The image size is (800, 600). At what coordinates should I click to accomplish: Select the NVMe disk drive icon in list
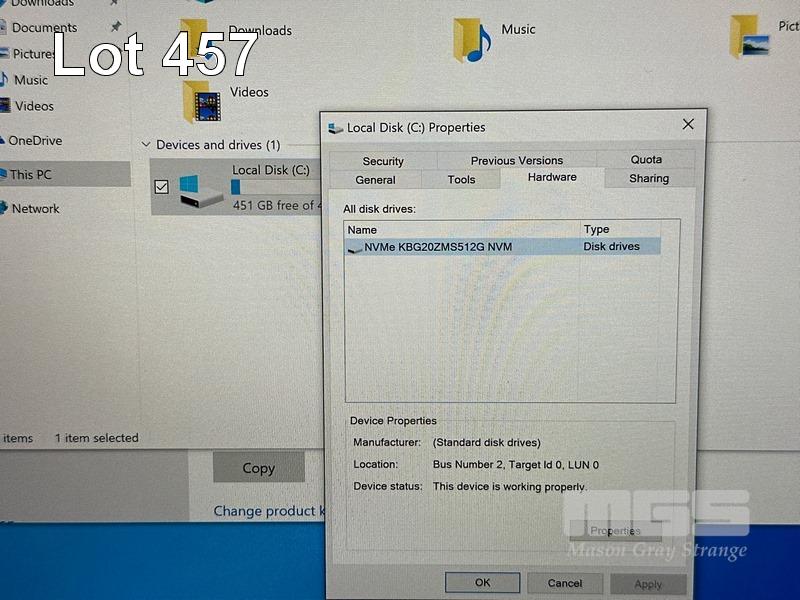[355, 247]
